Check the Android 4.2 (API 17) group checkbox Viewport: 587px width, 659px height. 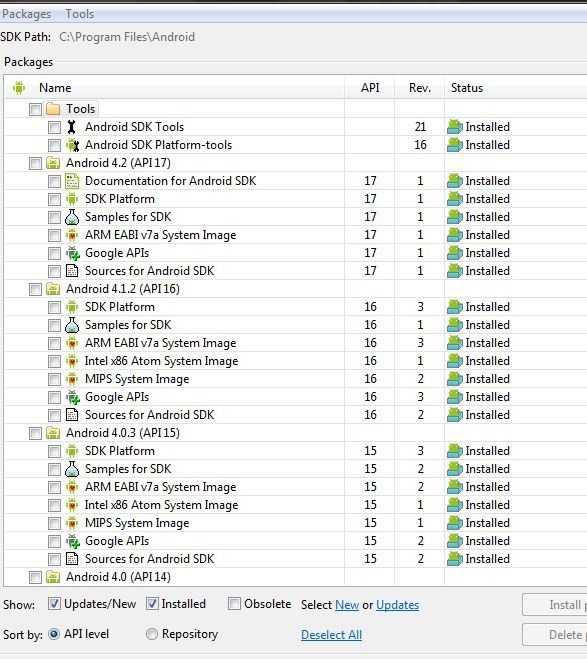point(35,163)
